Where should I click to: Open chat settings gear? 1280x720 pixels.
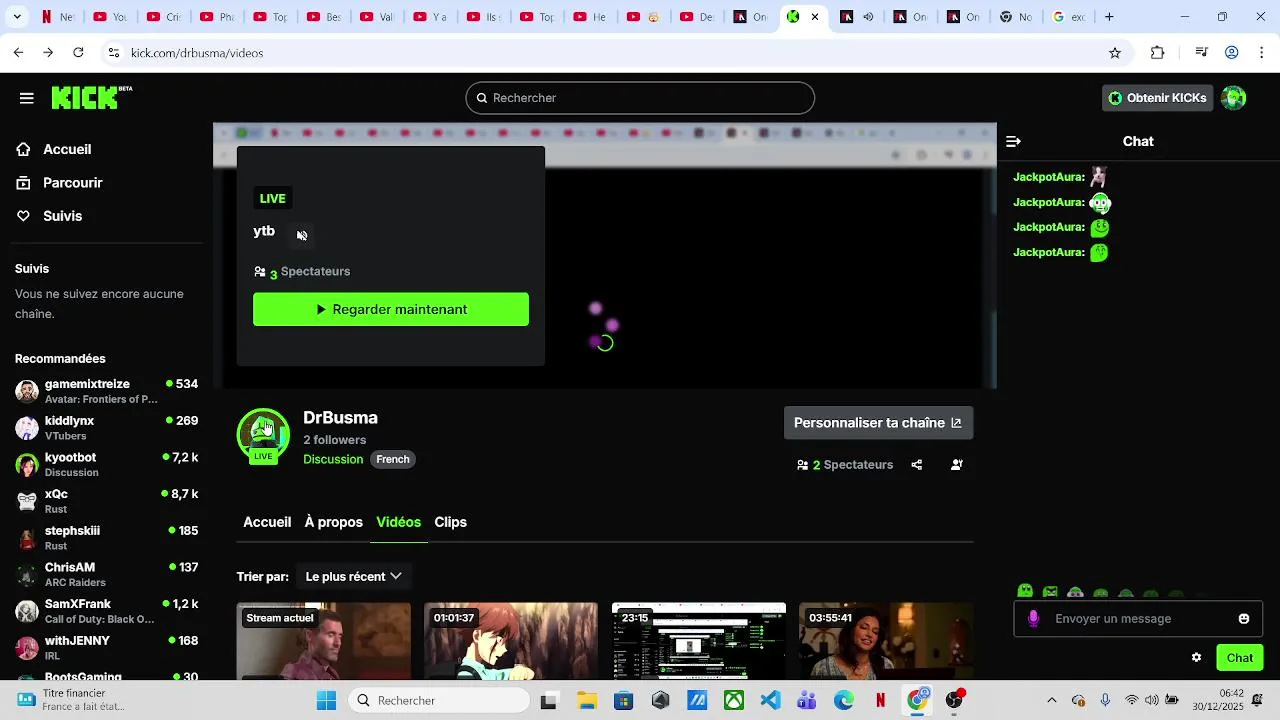1196,658
